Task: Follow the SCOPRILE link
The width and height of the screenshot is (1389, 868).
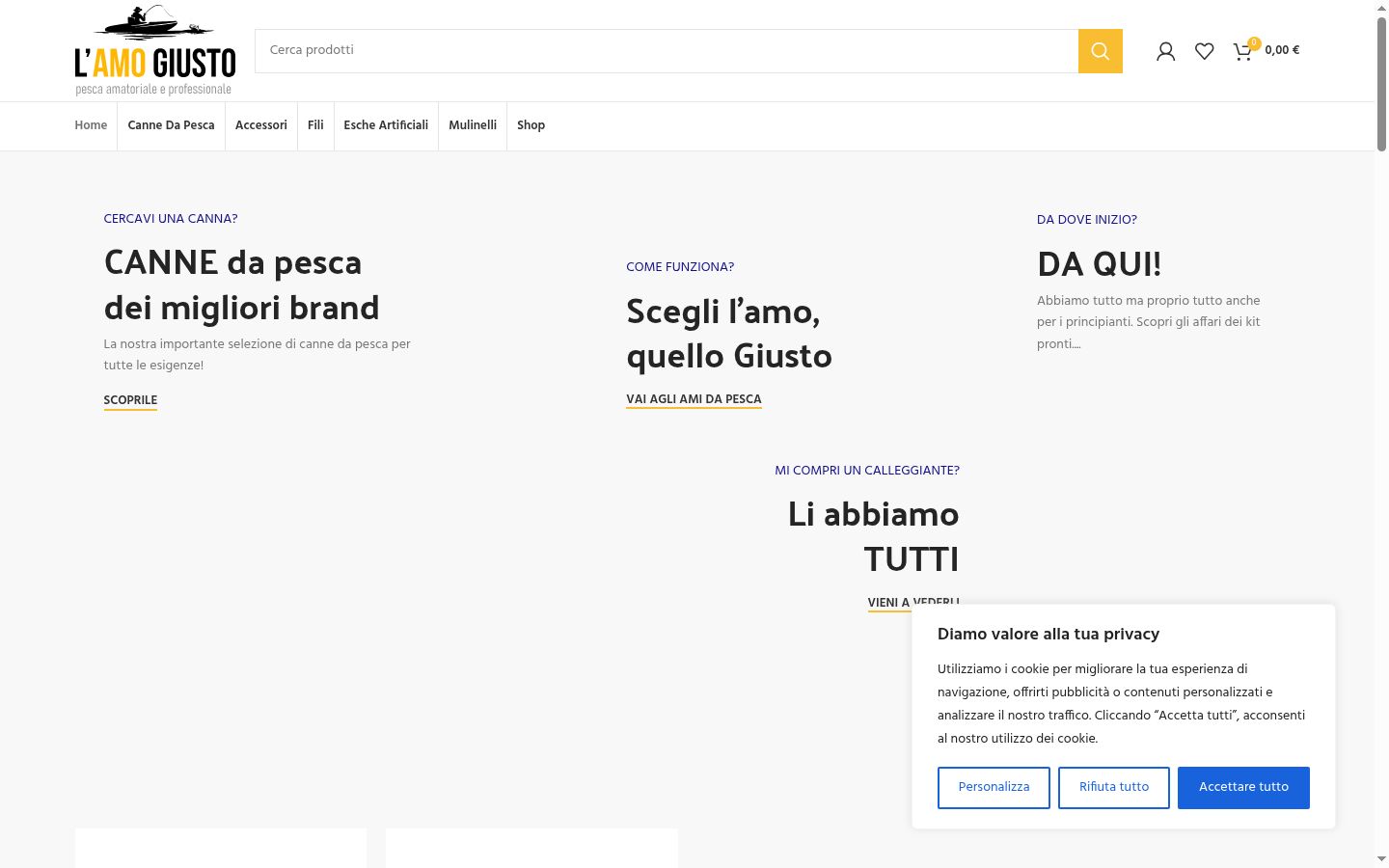Action: (x=130, y=400)
